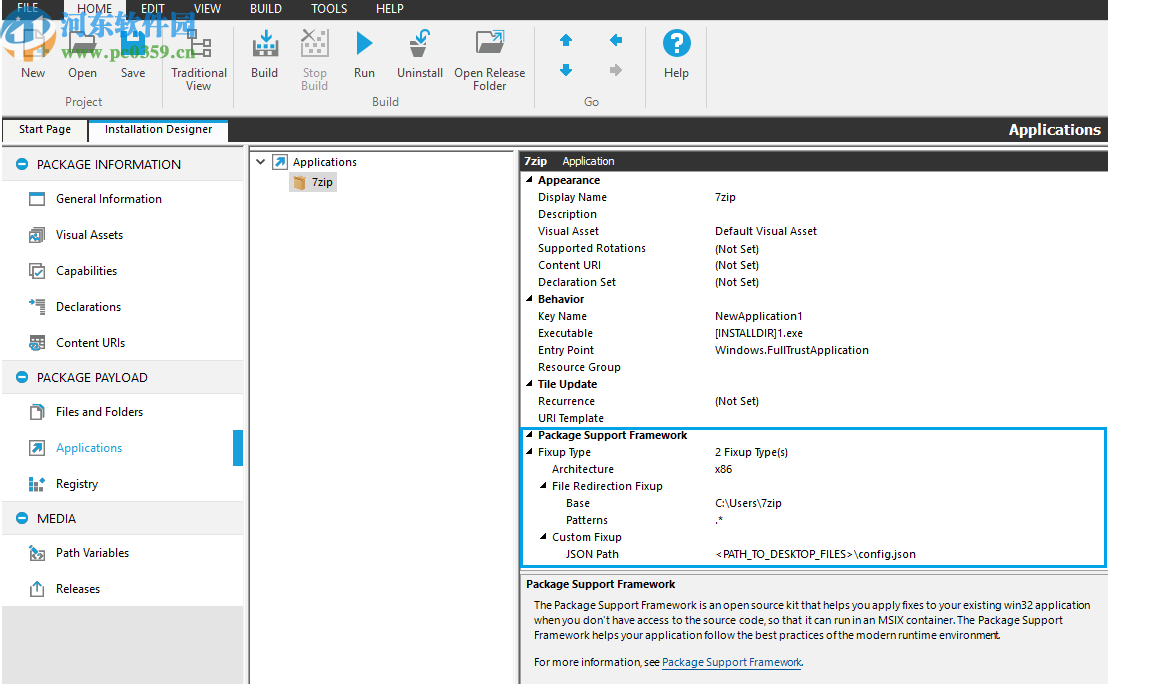Collapse the Behavior property group
This screenshot has width=1150, height=684.
tap(528, 298)
